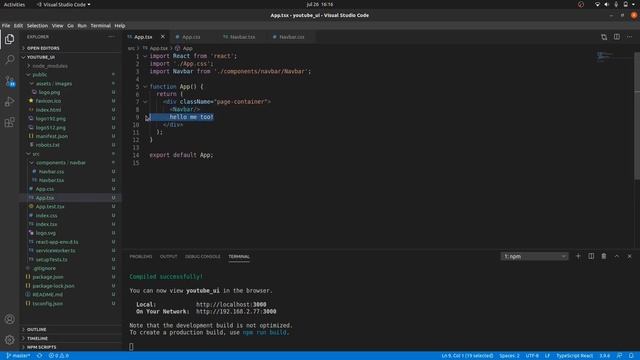Image resolution: width=640 pixels, height=360 pixels.
Task: Split the terminal panel
Action: pyautogui.click(x=591, y=256)
